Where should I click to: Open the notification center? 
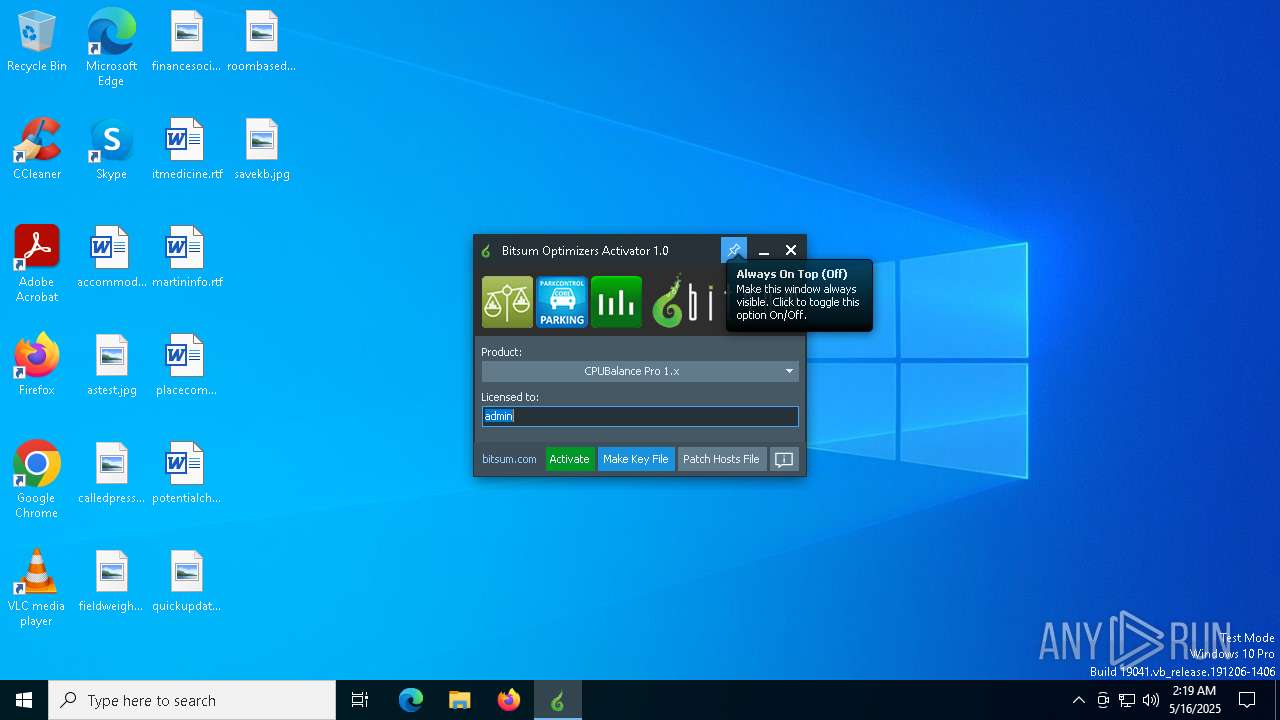(x=1247, y=700)
